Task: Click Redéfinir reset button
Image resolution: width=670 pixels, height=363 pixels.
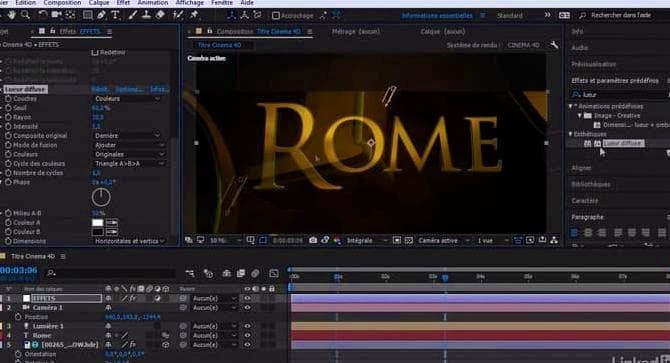Action: 109,53
